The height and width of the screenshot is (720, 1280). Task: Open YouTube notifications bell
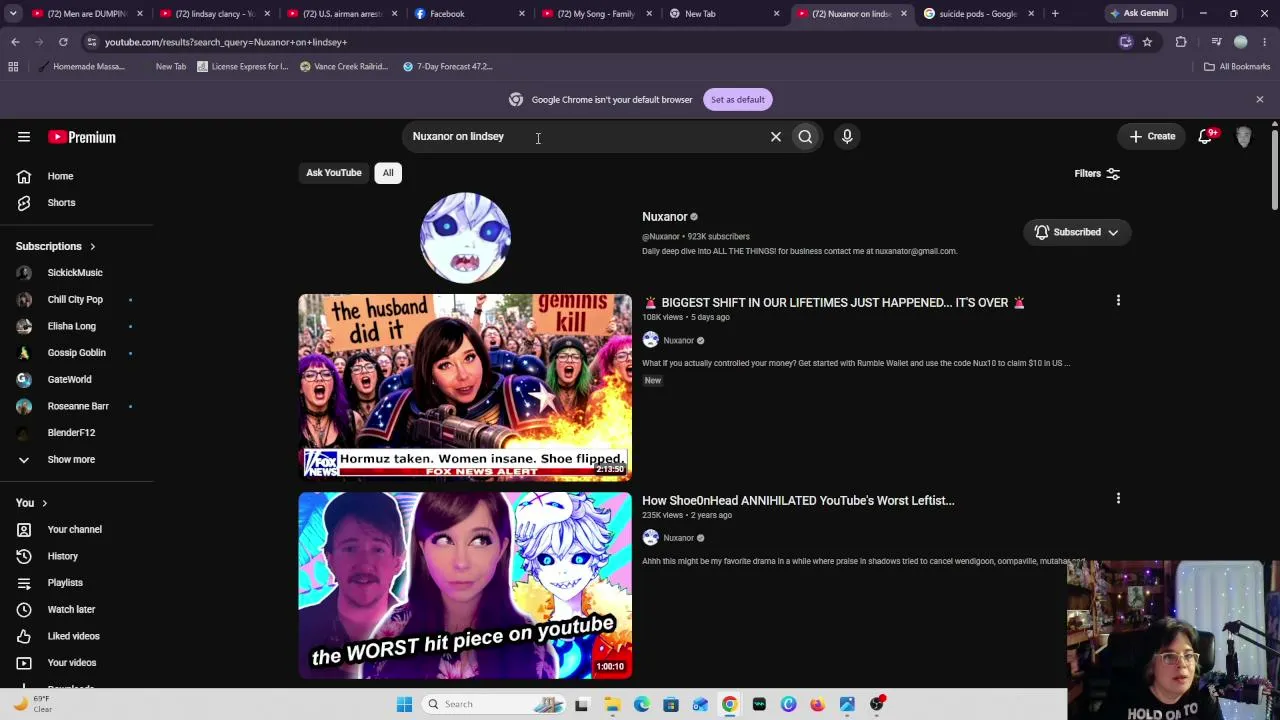pos(1206,136)
